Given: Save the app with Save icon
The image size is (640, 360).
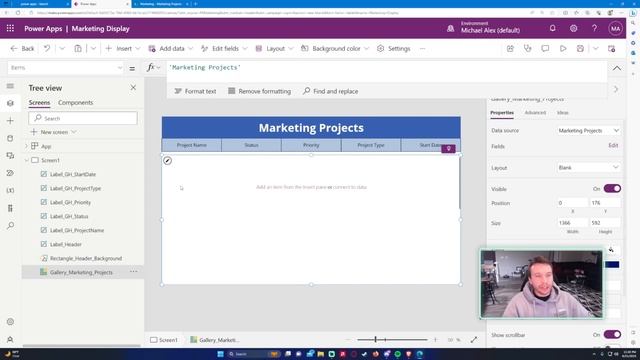Looking at the screenshot, I should click(580, 48).
